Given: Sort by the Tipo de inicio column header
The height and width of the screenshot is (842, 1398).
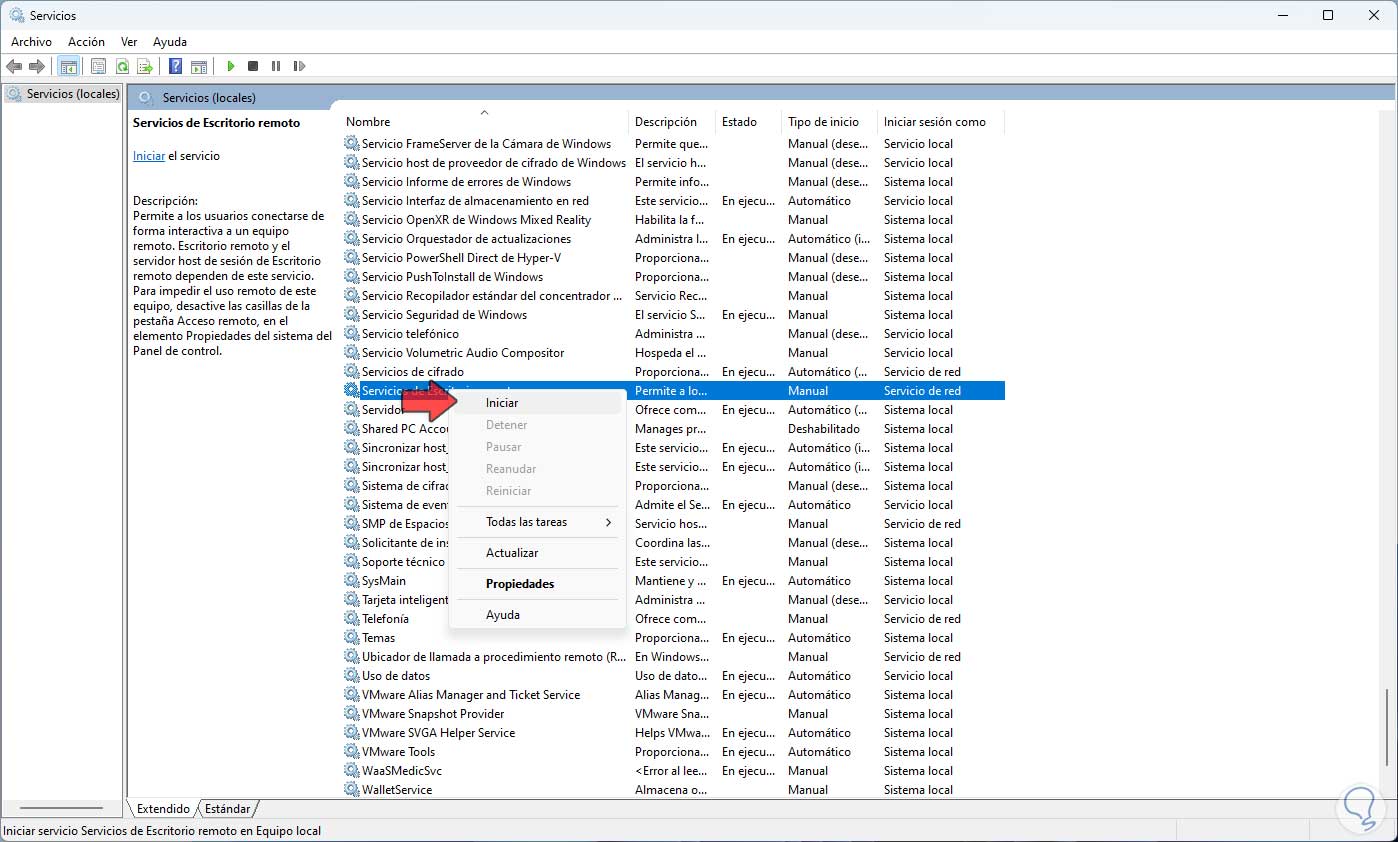Looking at the screenshot, I should [x=829, y=122].
